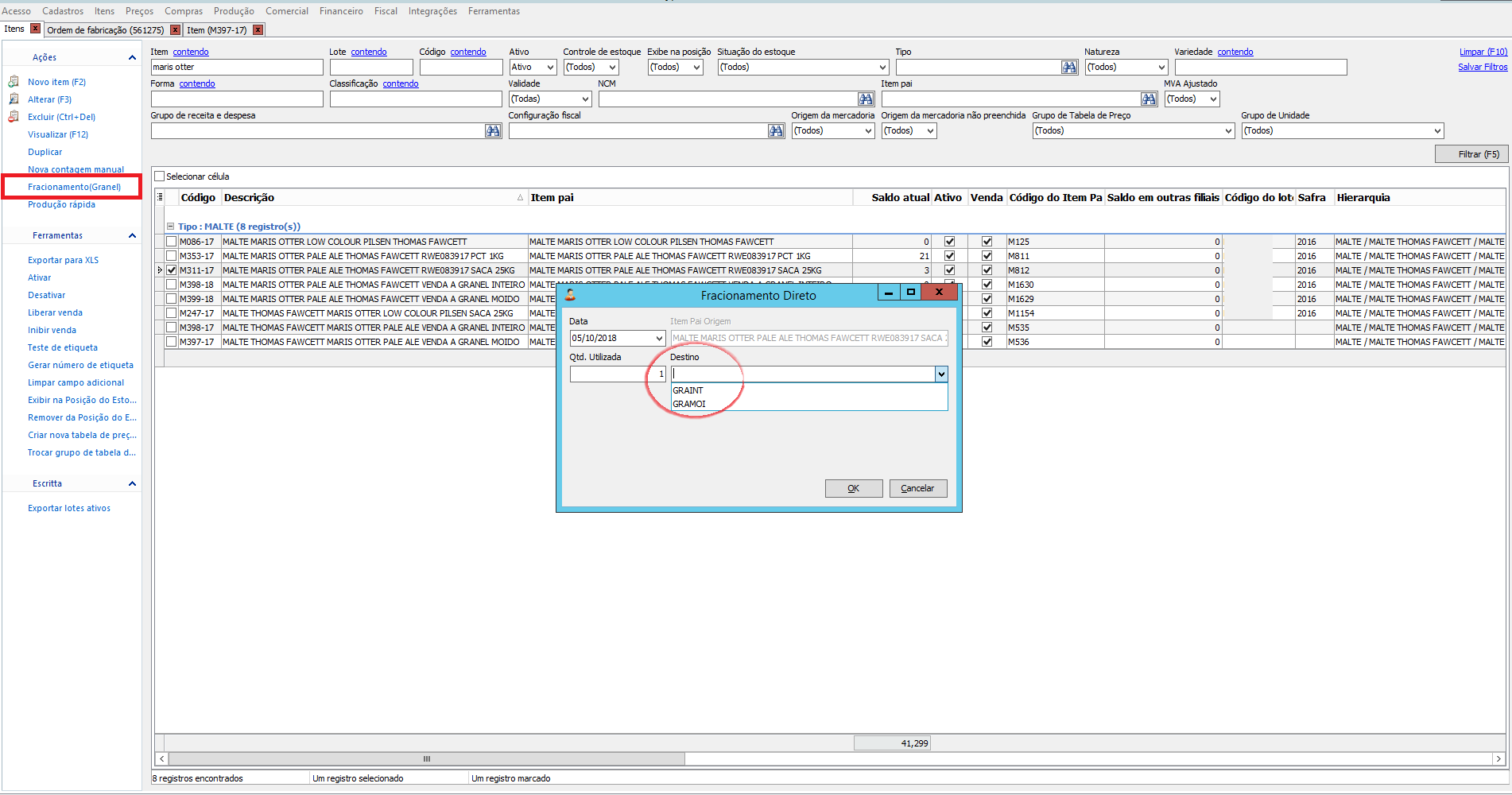Switch to the Item (M397-17) tab
1512x795 pixels.
point(217,30)
